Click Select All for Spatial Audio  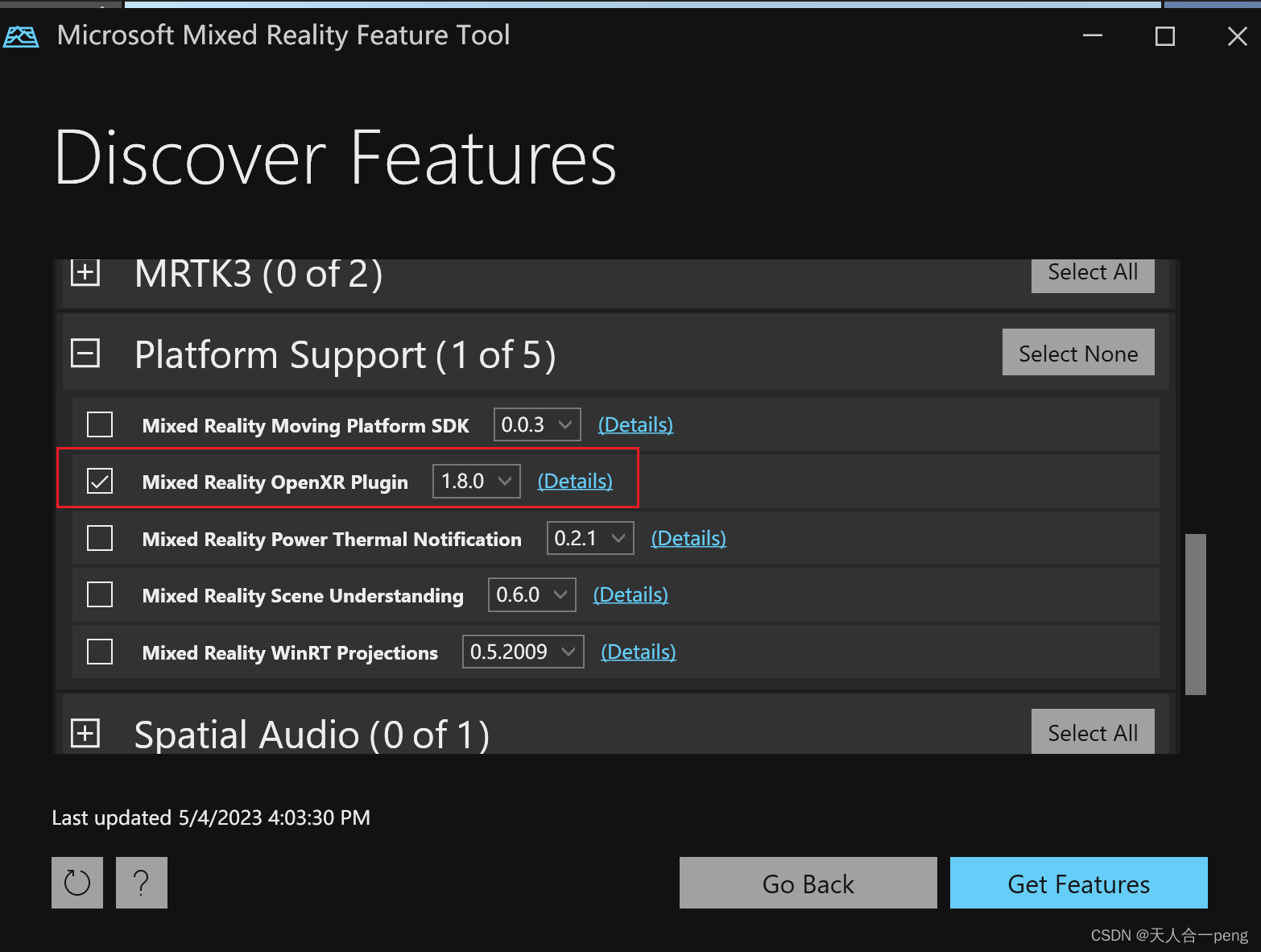pos(1093,731)
